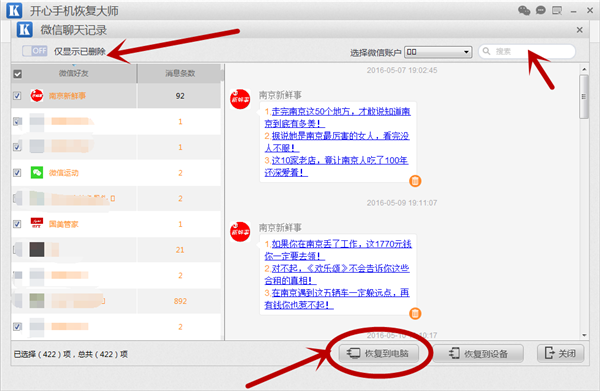Viewport: 600px width, 391px height.
Task: Click the 开心手机恢复大师 K logo
Action: (14, 10)
